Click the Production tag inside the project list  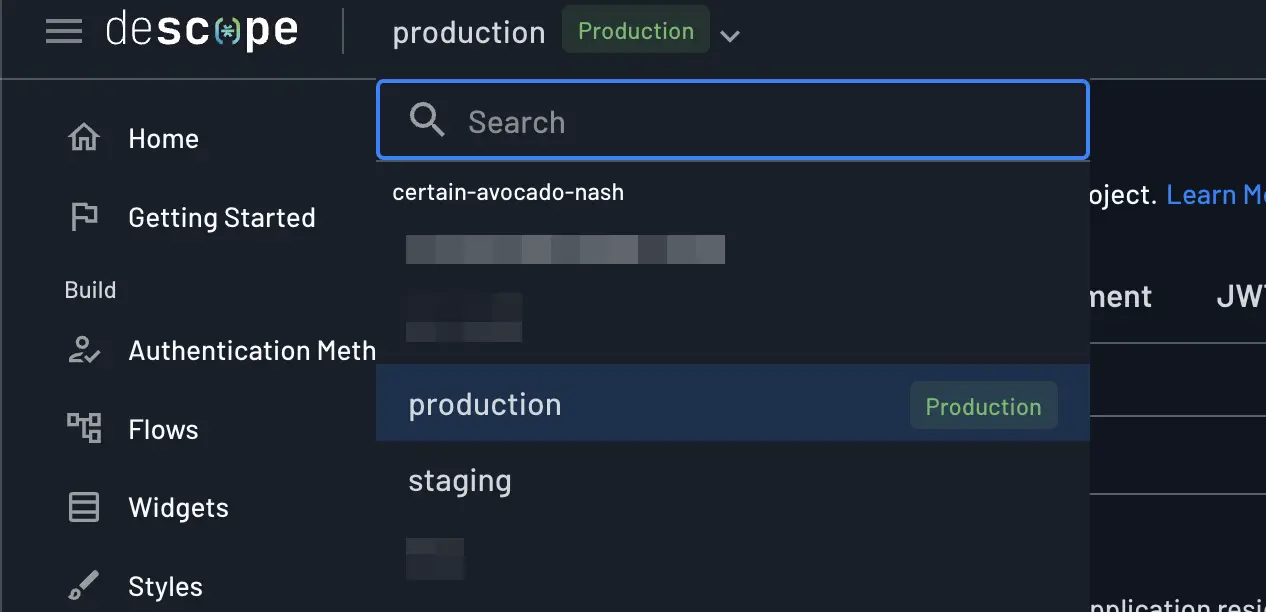983,406
